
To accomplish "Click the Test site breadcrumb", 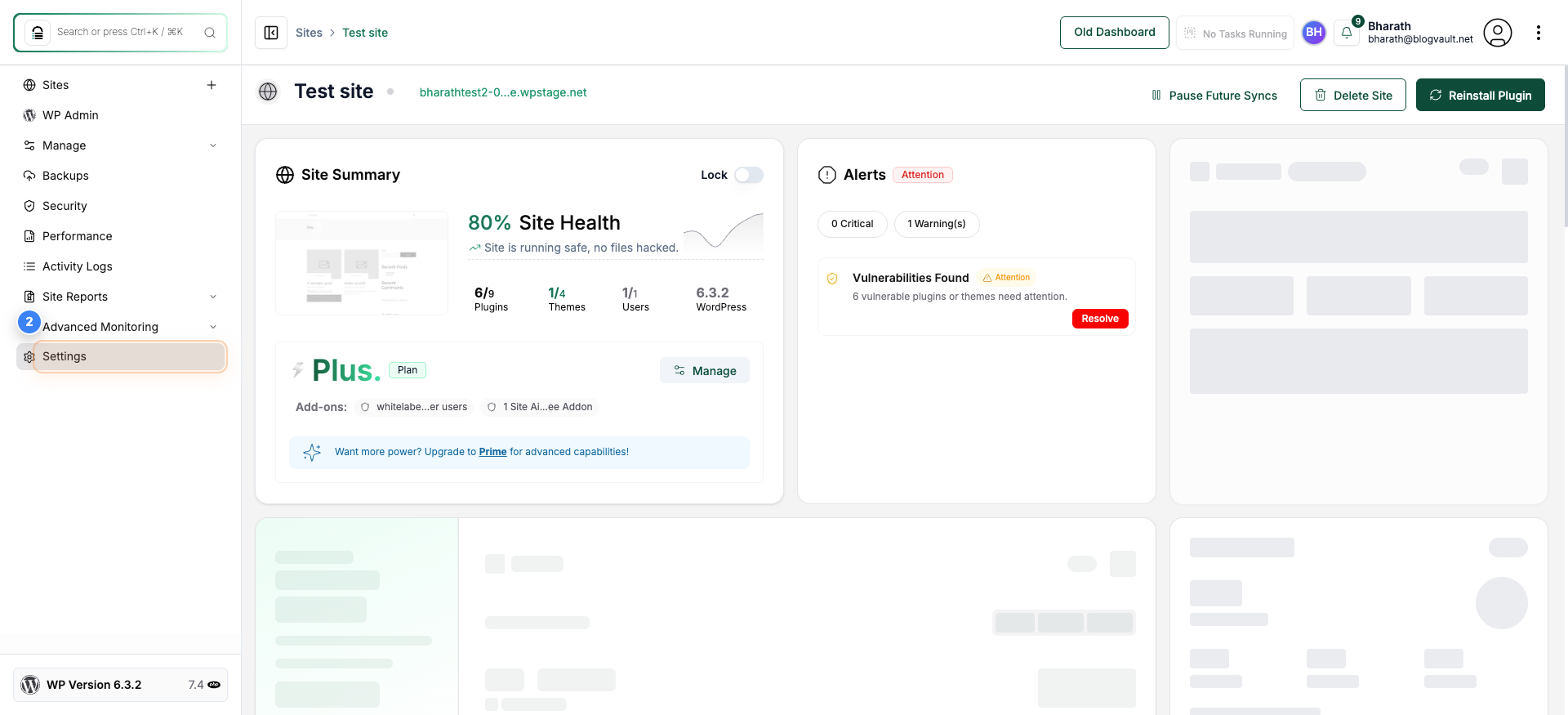I will 365,33.
